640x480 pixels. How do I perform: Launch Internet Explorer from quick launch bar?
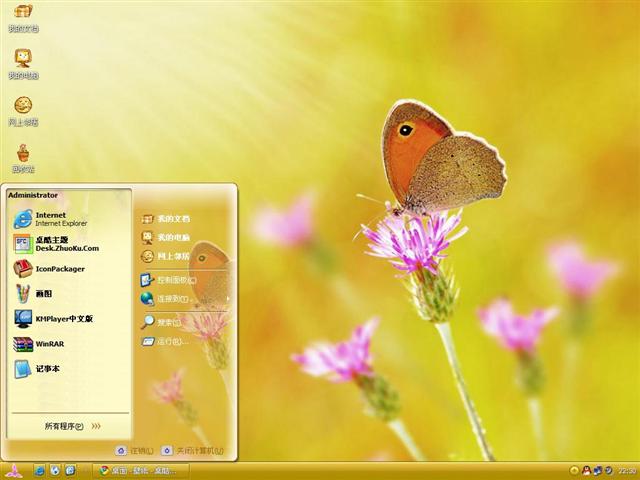40,471
